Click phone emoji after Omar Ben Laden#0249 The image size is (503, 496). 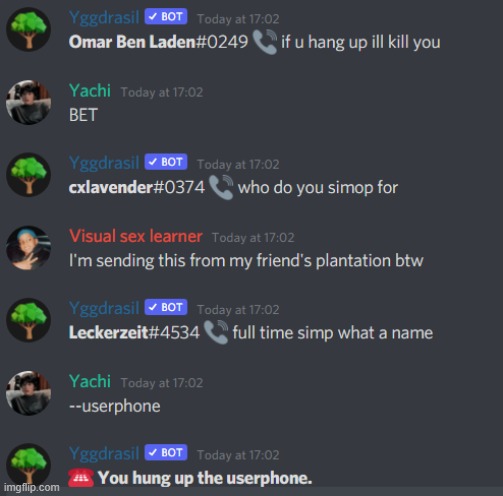pyautogui.click(x=265, y=42)
